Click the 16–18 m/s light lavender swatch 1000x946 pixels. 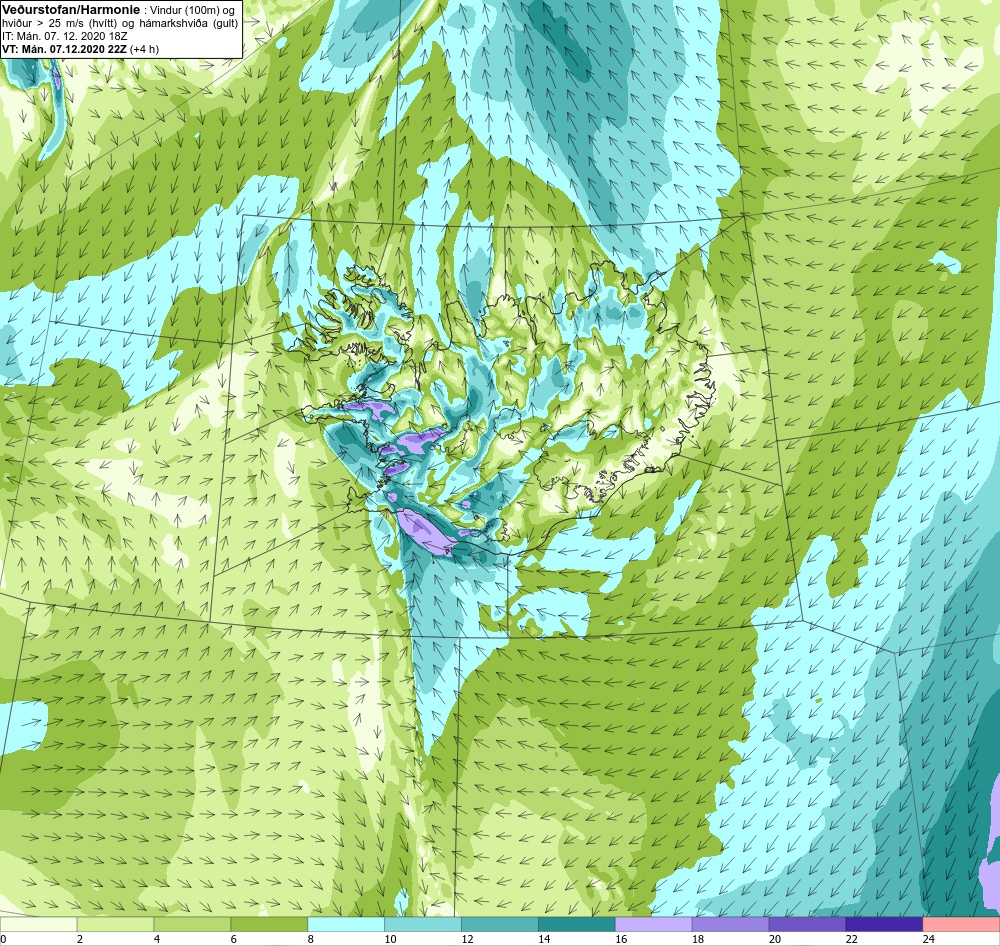(x=654, y=924)
